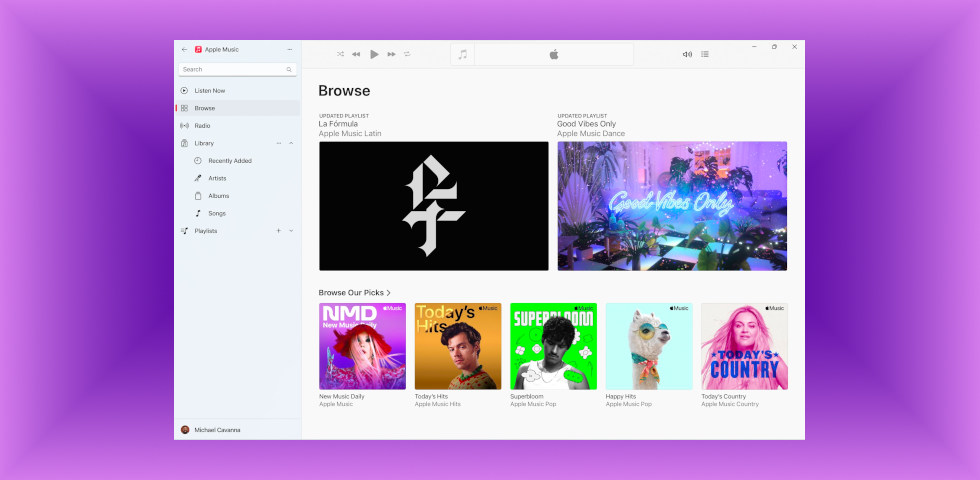Maximize the Apple Music window
This screenshot has width=980, height=480.
point(774,47)
